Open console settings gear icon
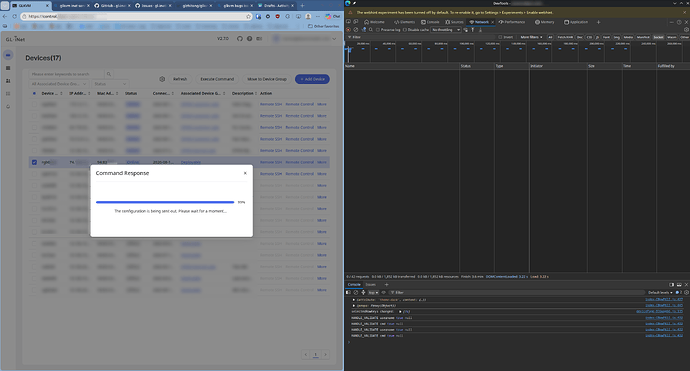 coord(686,292)
